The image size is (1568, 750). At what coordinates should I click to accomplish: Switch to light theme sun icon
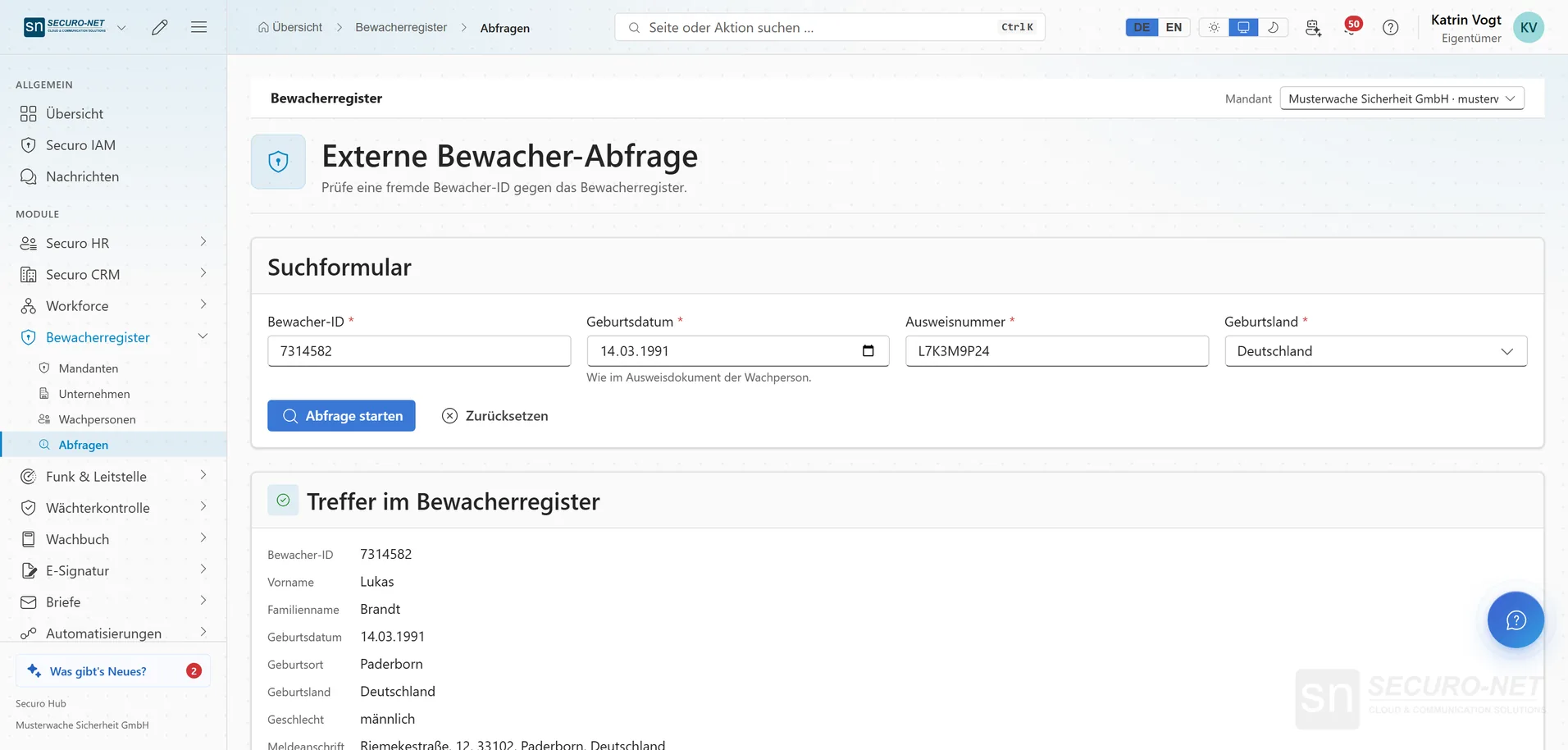click(x=1214, y=27)
